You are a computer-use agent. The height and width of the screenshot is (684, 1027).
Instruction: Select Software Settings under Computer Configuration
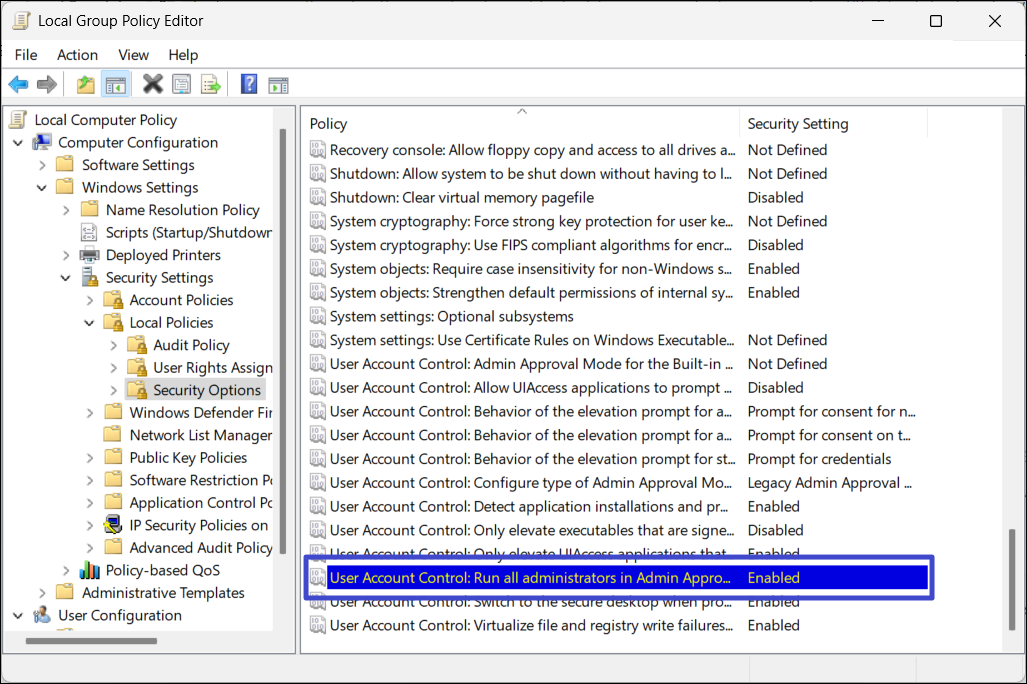pyautogui.click(x=138, y=165)
